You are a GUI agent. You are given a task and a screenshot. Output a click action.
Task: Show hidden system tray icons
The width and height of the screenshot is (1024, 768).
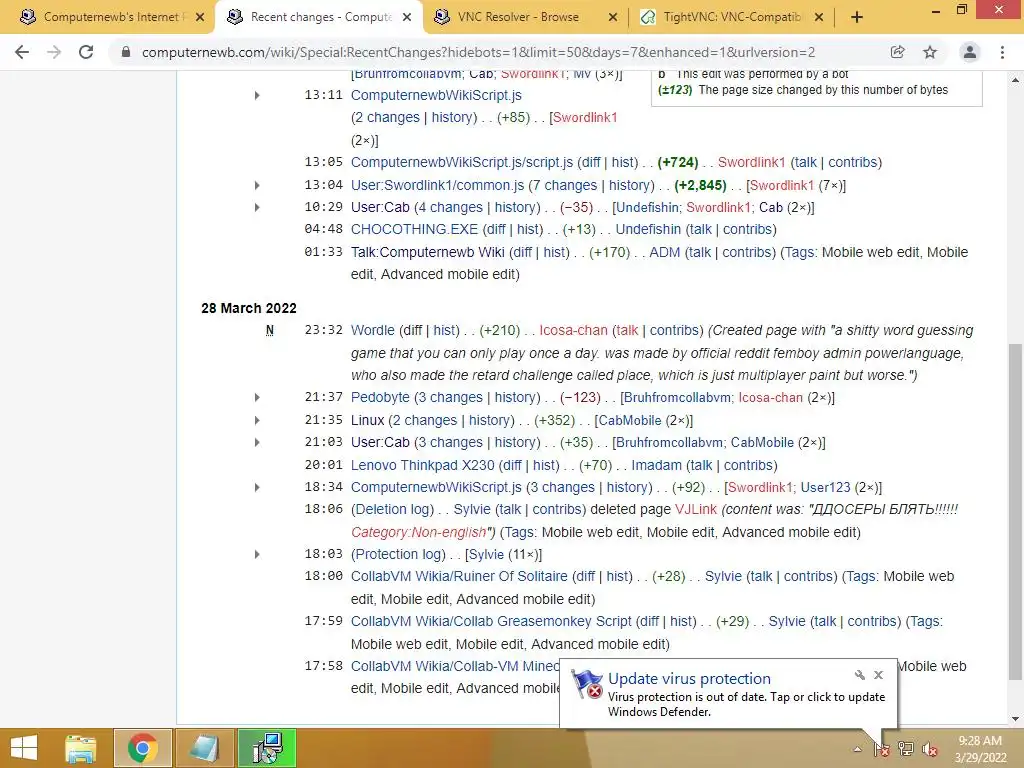pyautogui.click(x=857, y=750)
